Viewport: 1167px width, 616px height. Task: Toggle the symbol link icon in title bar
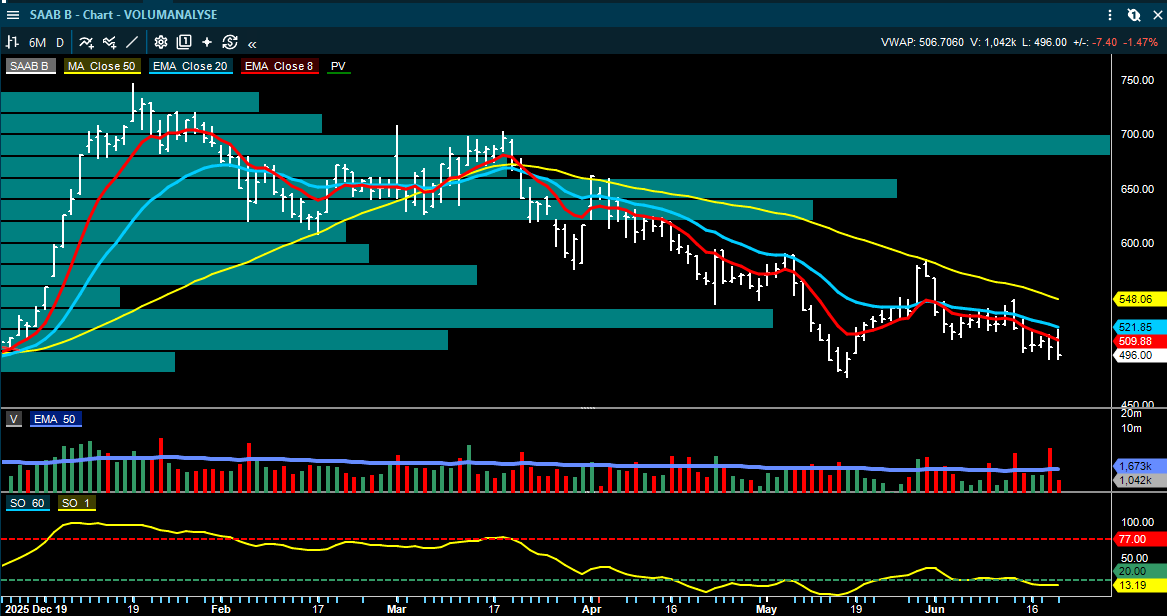coord(1133,14)
